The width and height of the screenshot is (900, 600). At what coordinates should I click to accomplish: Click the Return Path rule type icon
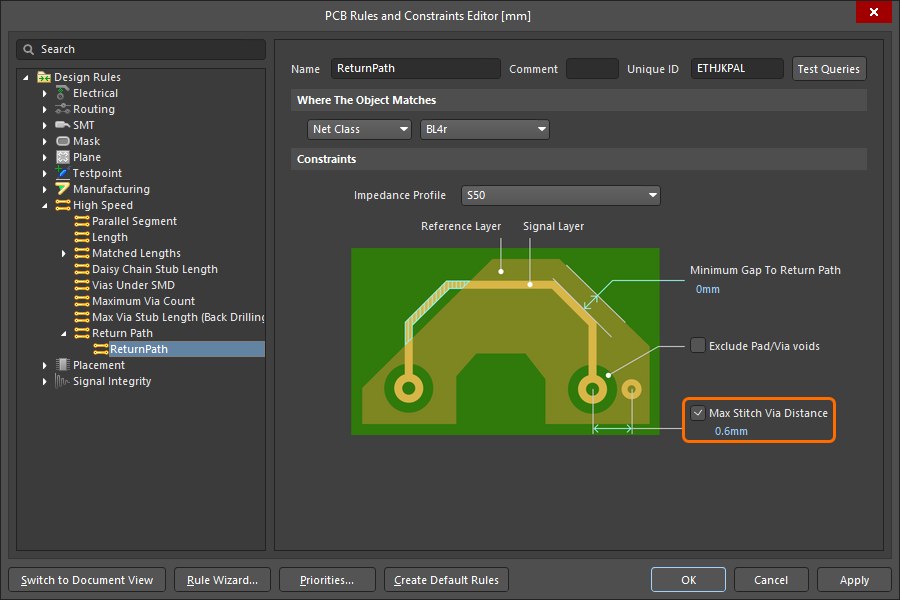coord(82,333)
